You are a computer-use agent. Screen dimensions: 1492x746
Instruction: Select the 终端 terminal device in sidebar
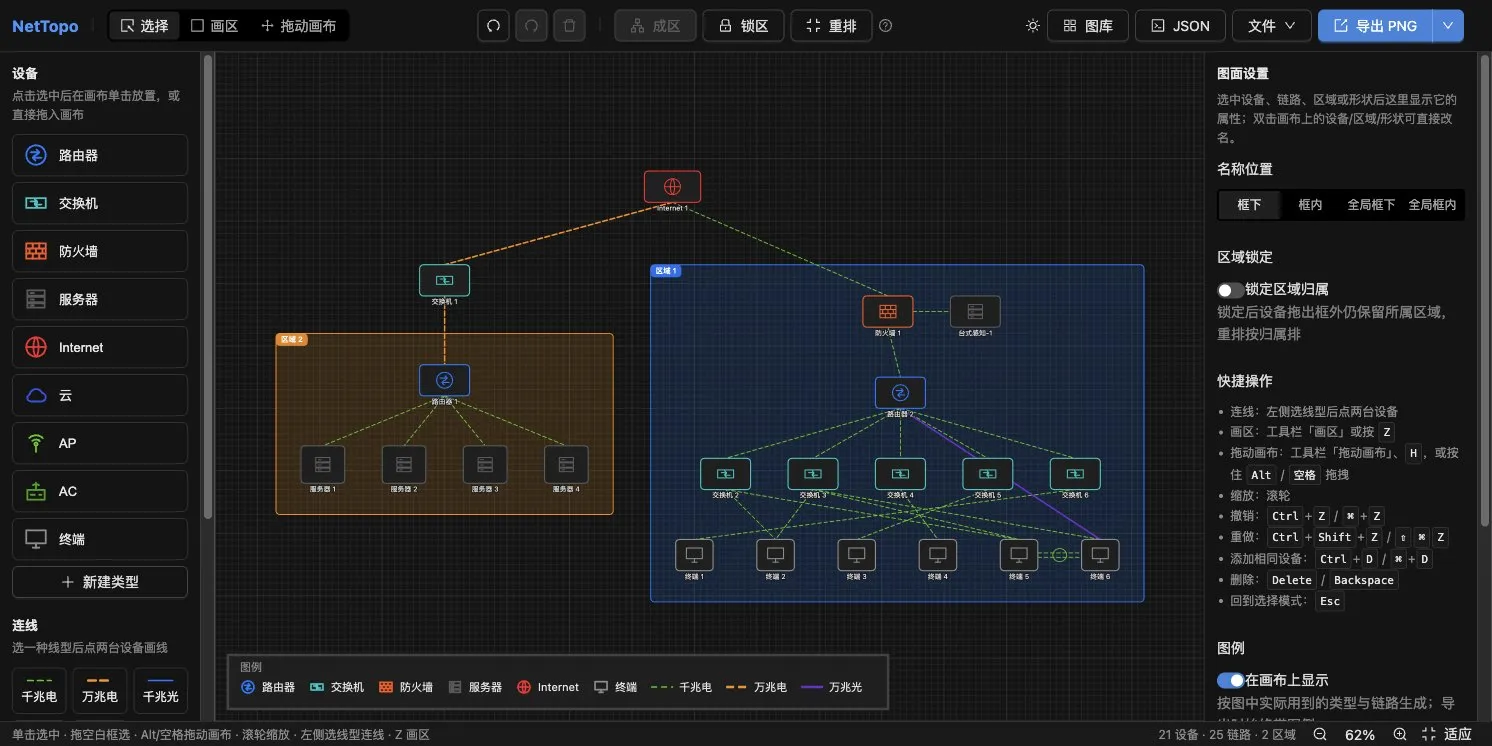(100, 539)
